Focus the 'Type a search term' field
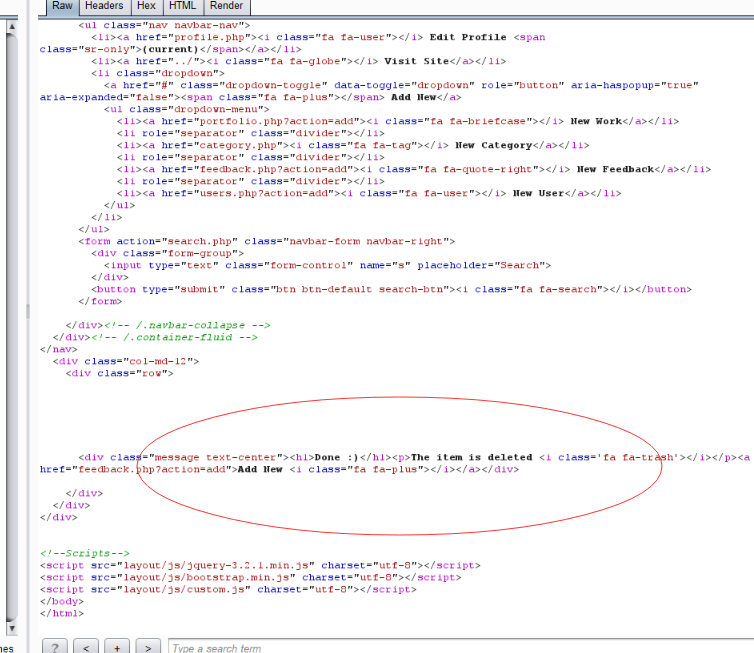 click(x=461, y=648)
